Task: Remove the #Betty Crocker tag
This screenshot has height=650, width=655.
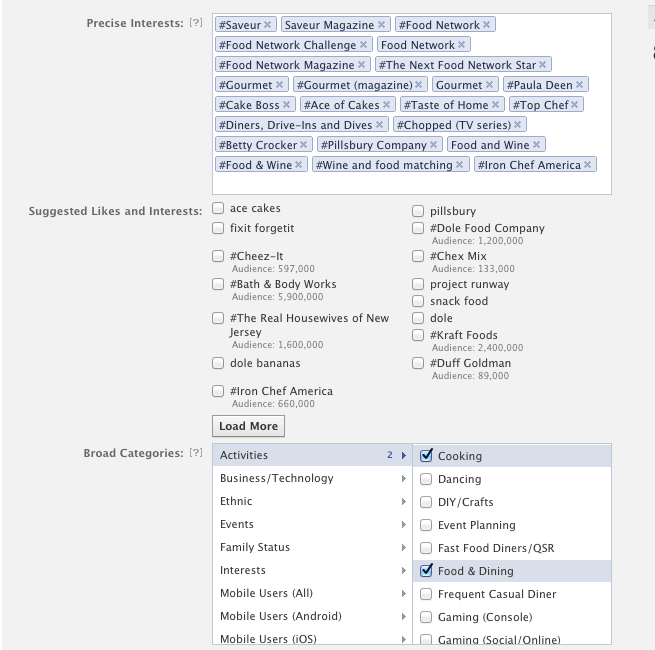Action: 303,145
